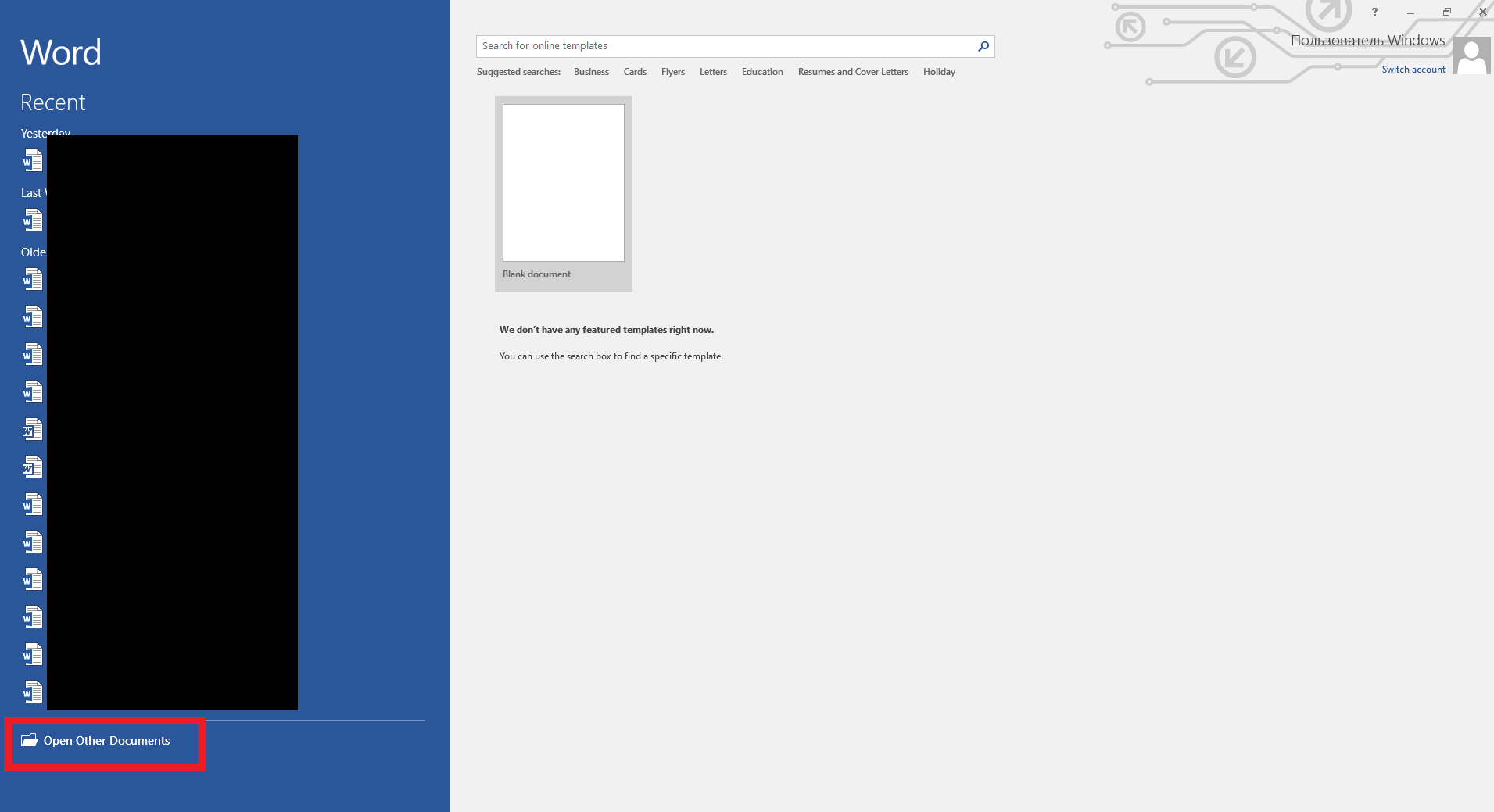Click the magnifier search icon for templates
This screenshot has height=812, width=1494.
[983, 46]
